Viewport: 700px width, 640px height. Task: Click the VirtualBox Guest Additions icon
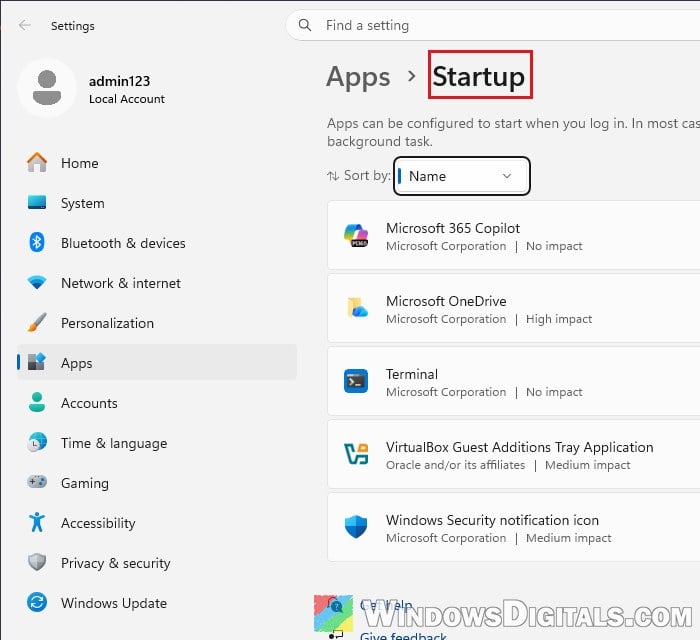[x=356, y=454]
